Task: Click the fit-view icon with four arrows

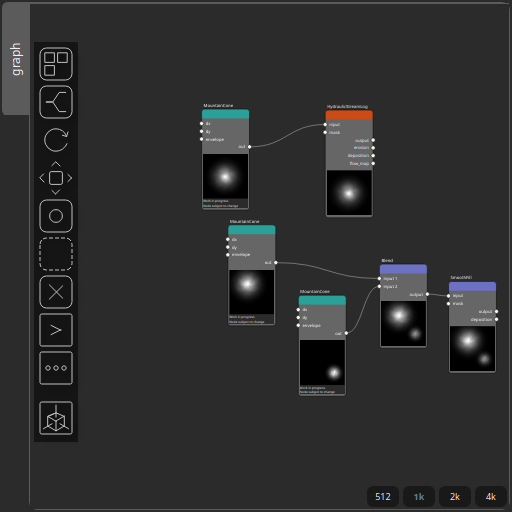Action: click(56, 178)
